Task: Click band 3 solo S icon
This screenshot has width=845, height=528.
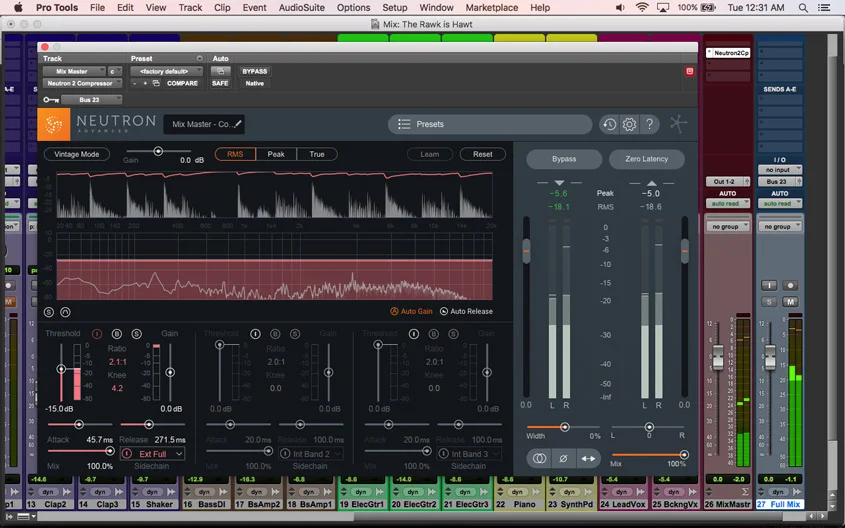Action: coord(453,334)
